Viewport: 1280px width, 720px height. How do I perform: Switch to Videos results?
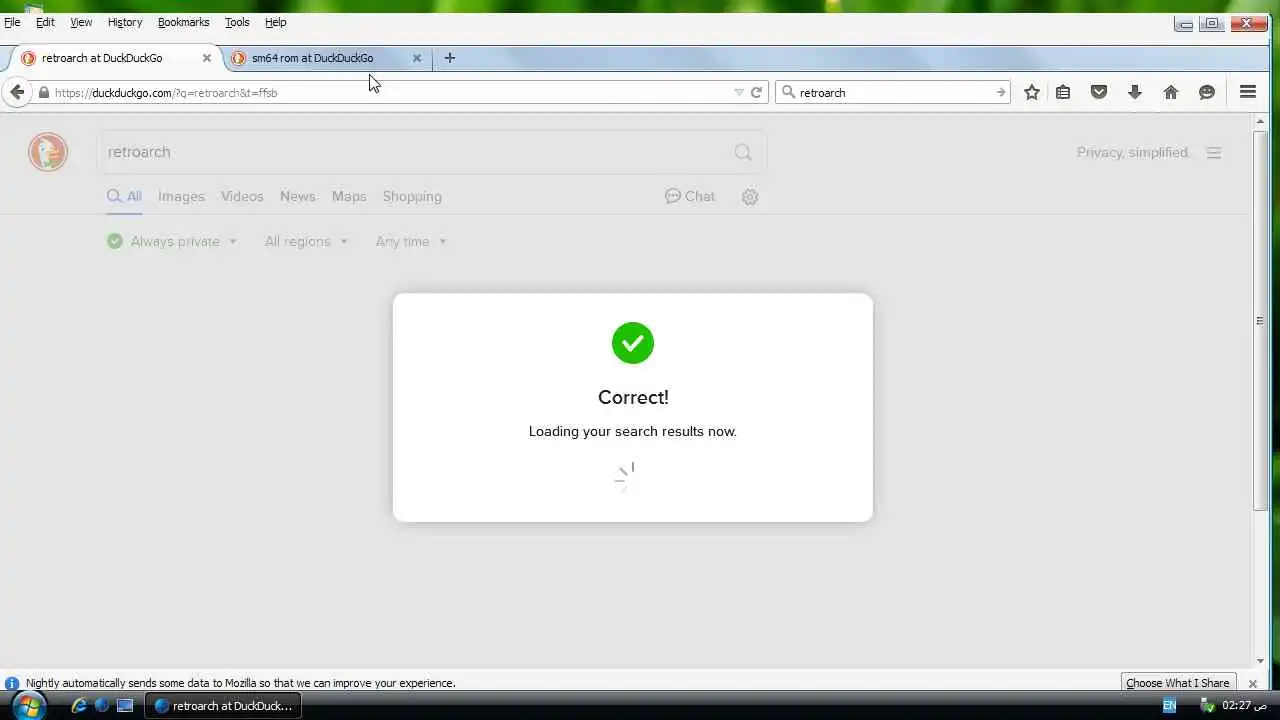[x=242, y=196]
